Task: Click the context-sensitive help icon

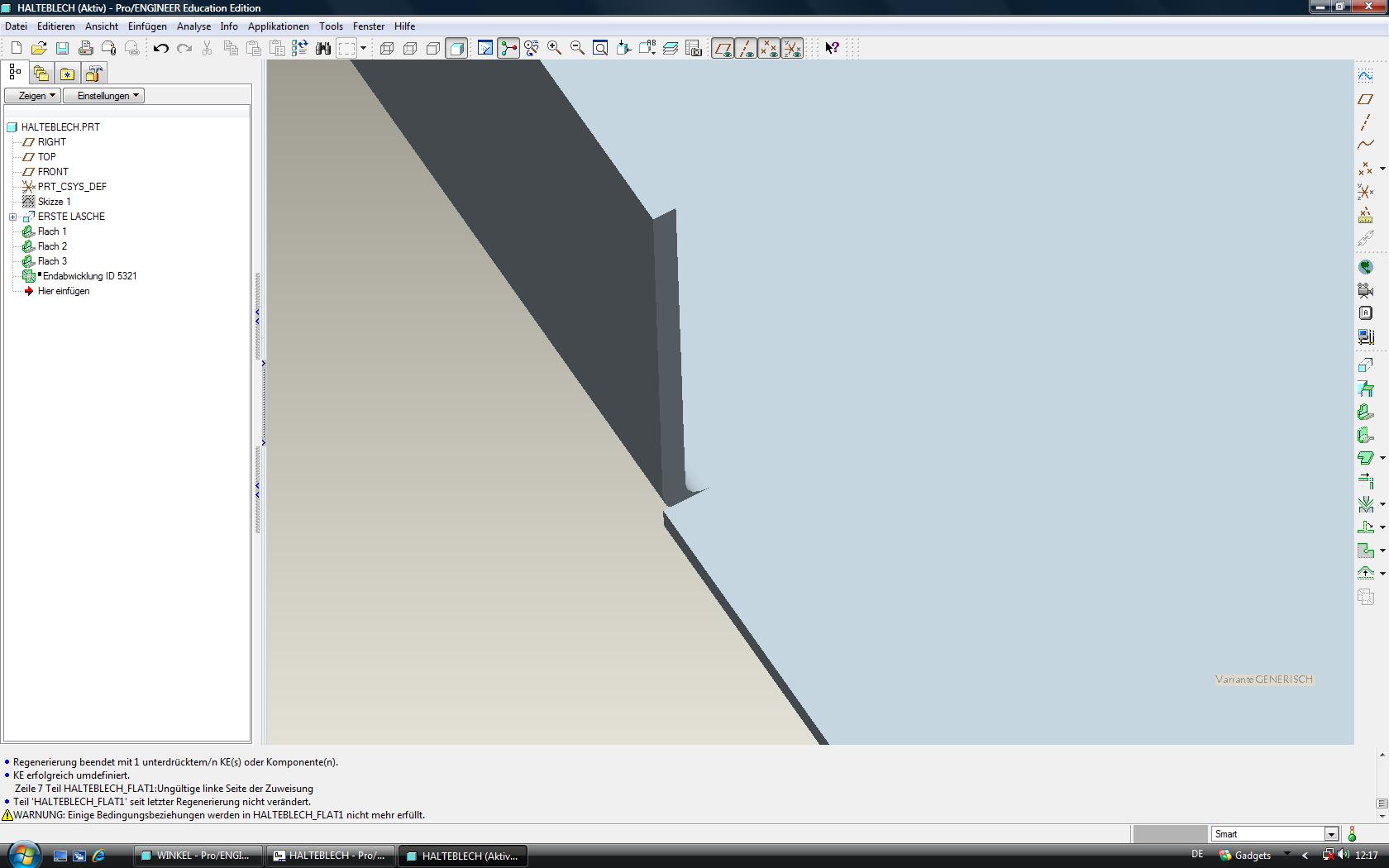Action: 833,48
